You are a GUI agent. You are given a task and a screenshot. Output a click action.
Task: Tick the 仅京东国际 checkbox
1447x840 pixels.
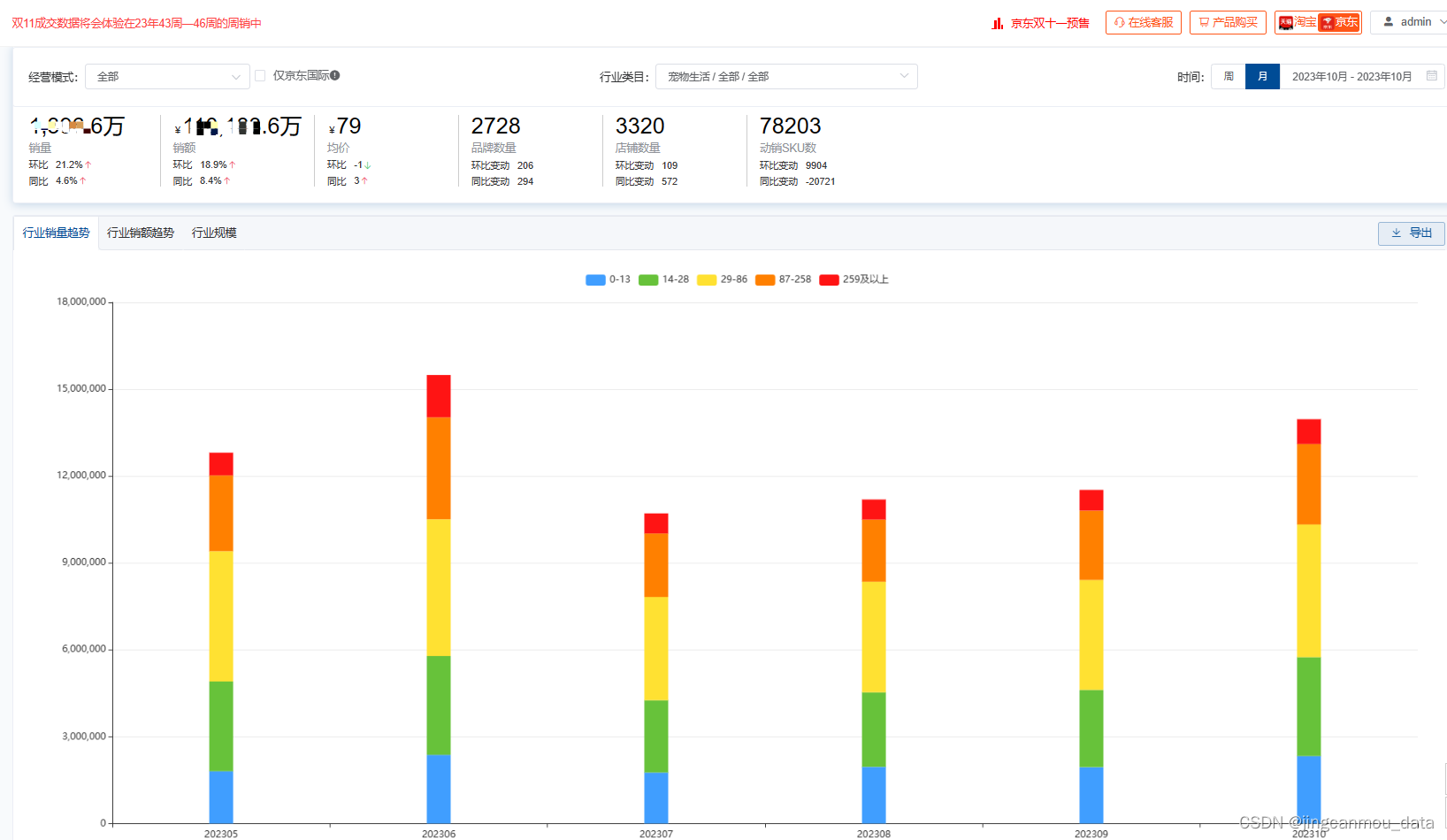260,76
